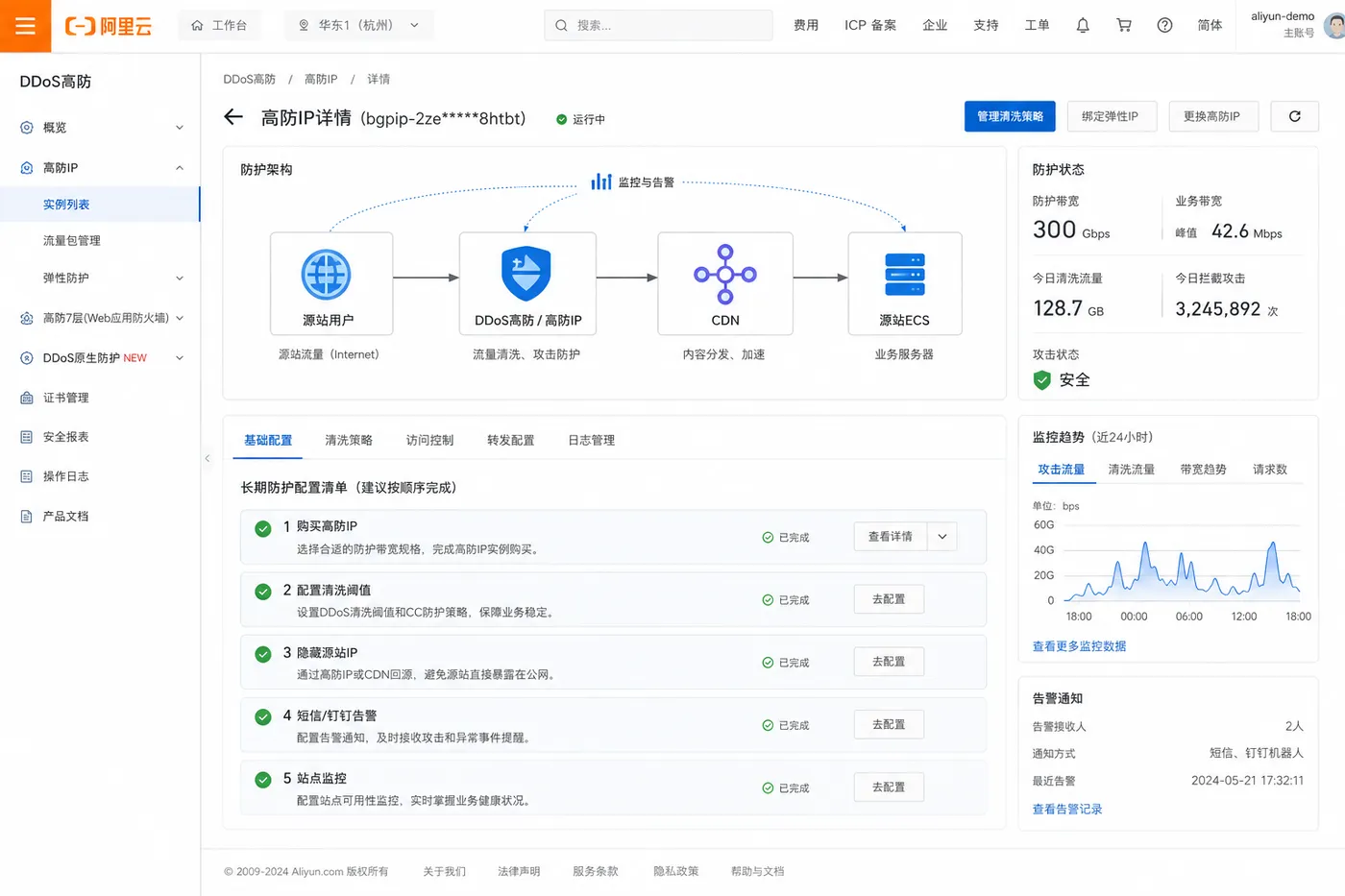Switch to the 访问控制 tab
The height and width of the screenshot is (896, 1345).
pyautogui.click(x=429, y=440)
